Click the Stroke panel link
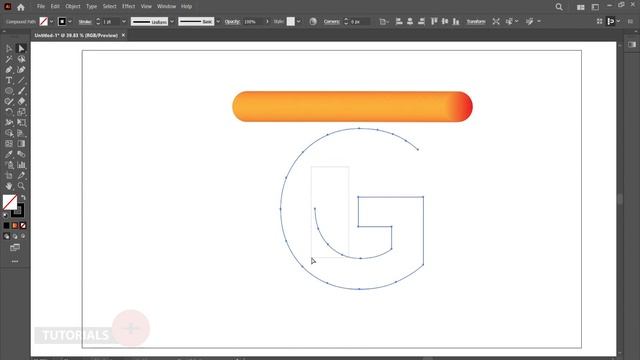 85,22
